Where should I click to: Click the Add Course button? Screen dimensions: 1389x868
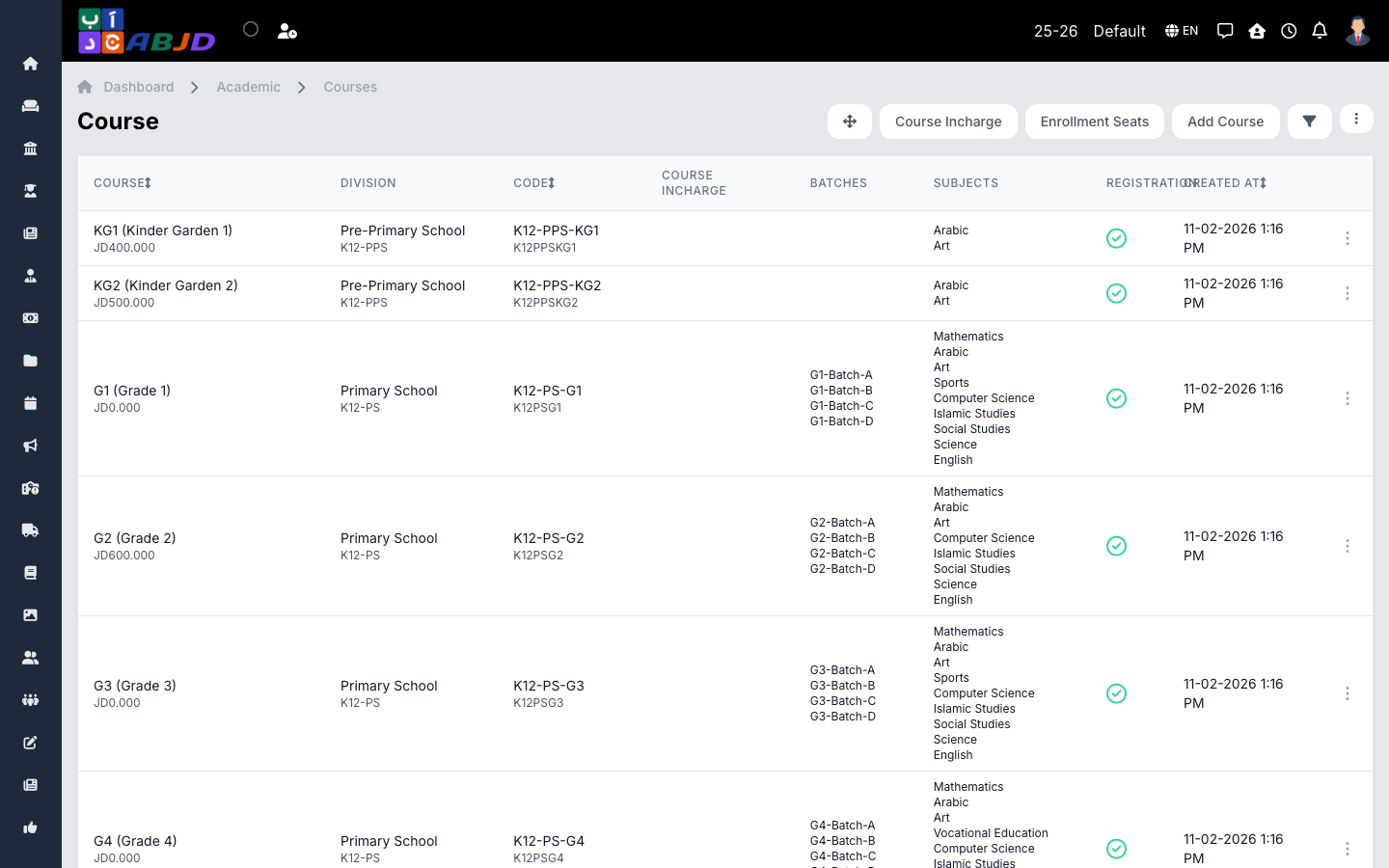(x=1226, y=122)
